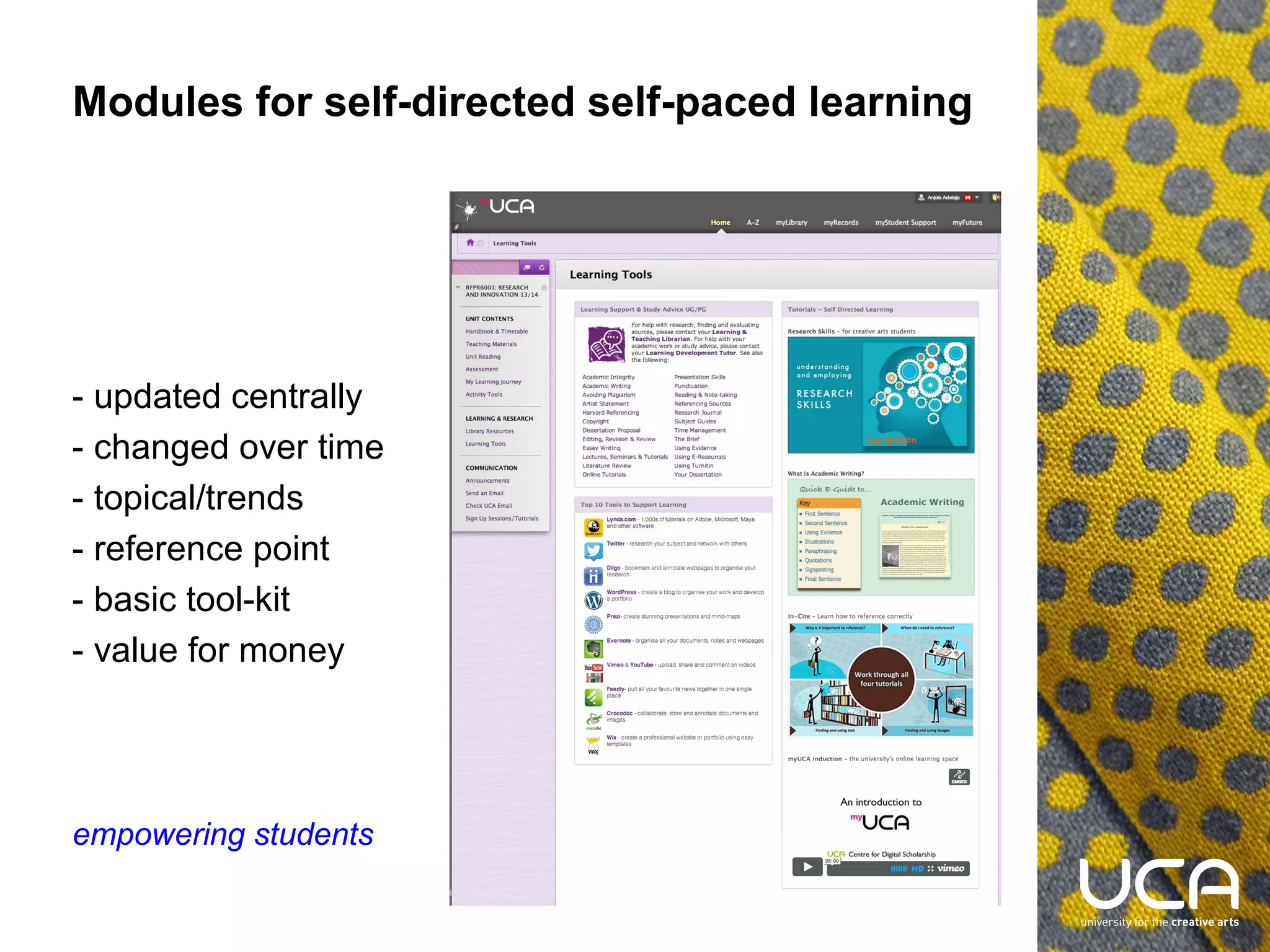Open the Anjola Adelaja user dropdown
Viewport: 1270px width, 952px height.
pos(977,197)
